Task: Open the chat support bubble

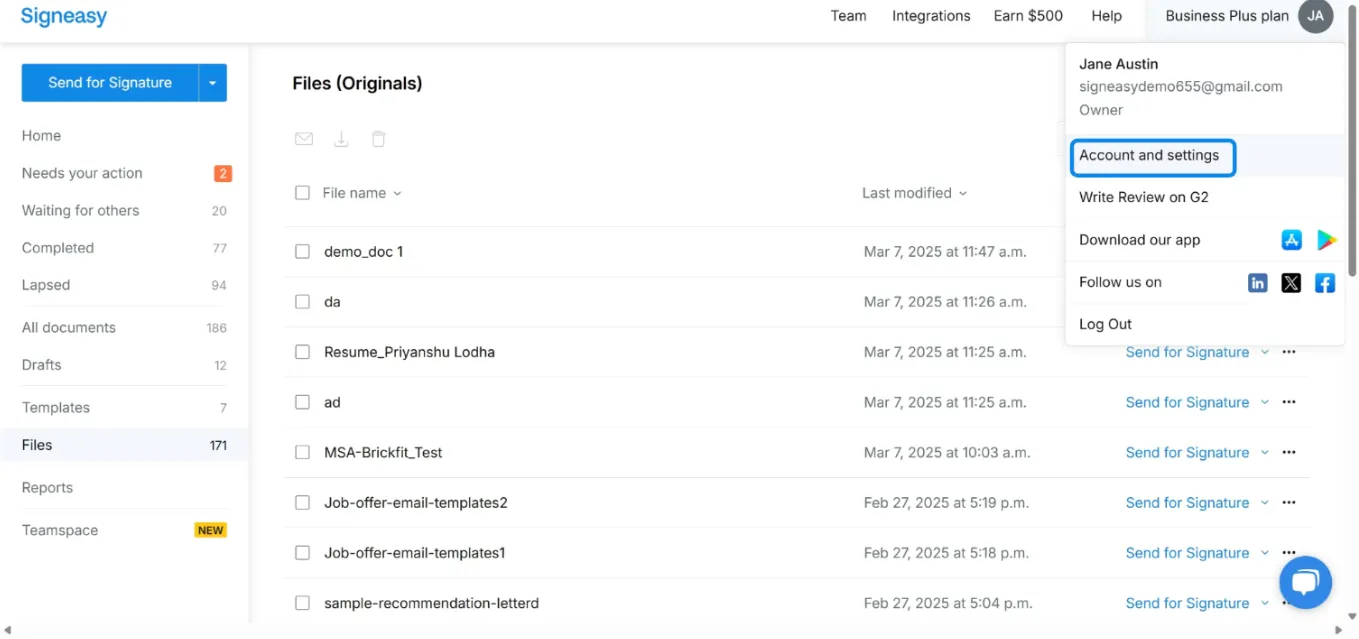Action: (1305, 583)
